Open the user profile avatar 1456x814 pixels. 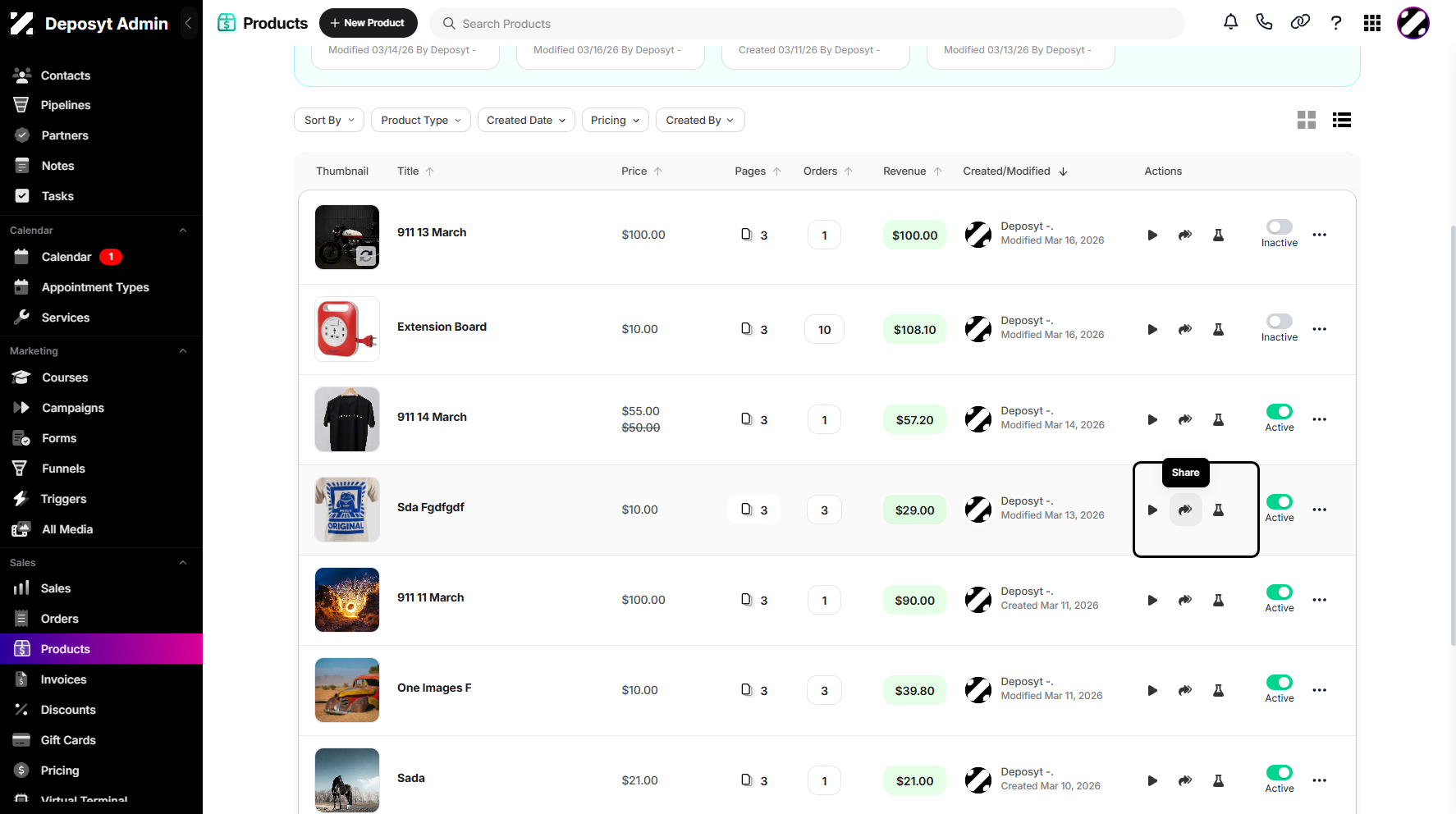tap(1413, 23)
